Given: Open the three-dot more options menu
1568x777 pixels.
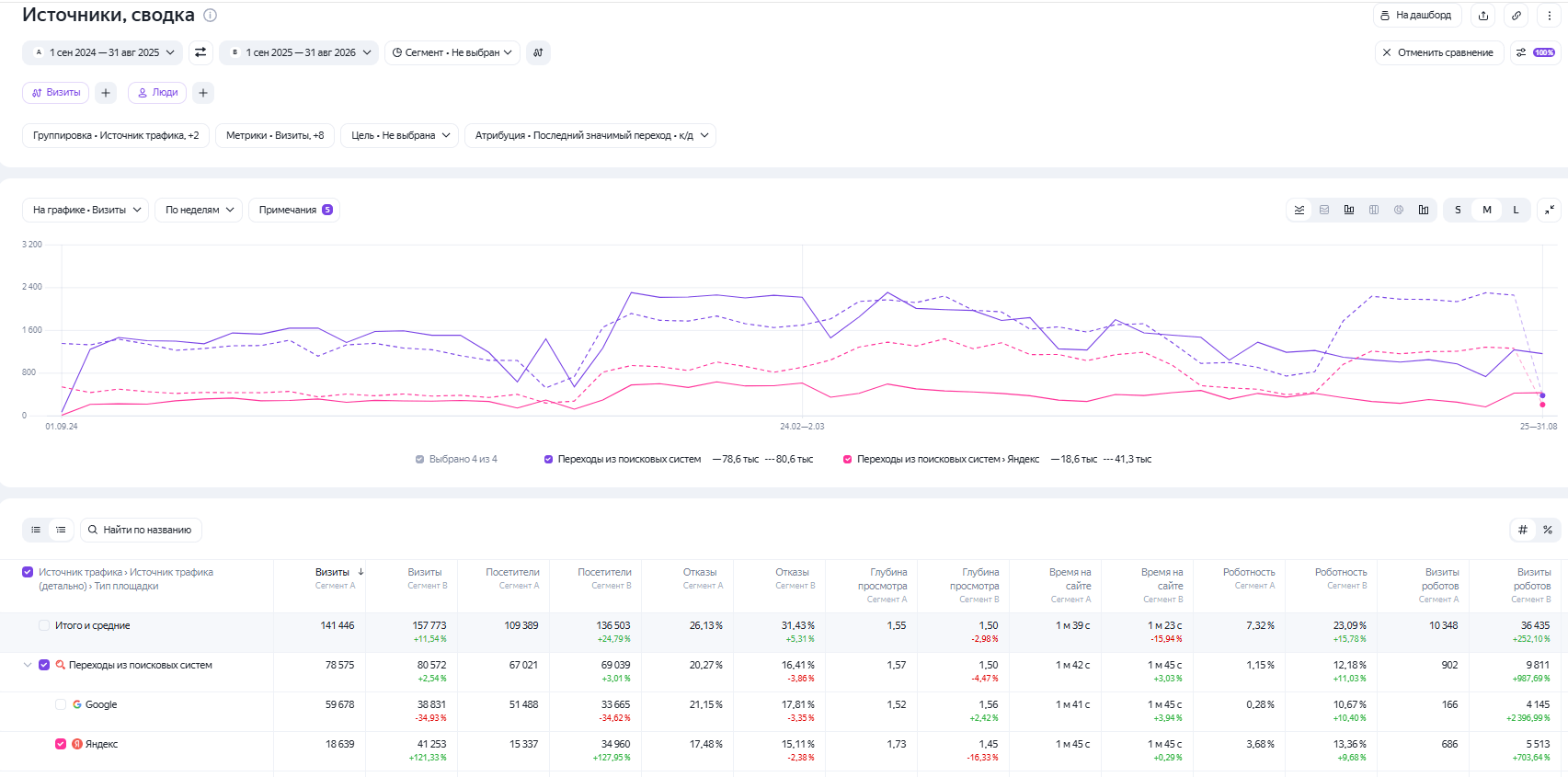Looking at the screenshot, I should pos(1550,16).
